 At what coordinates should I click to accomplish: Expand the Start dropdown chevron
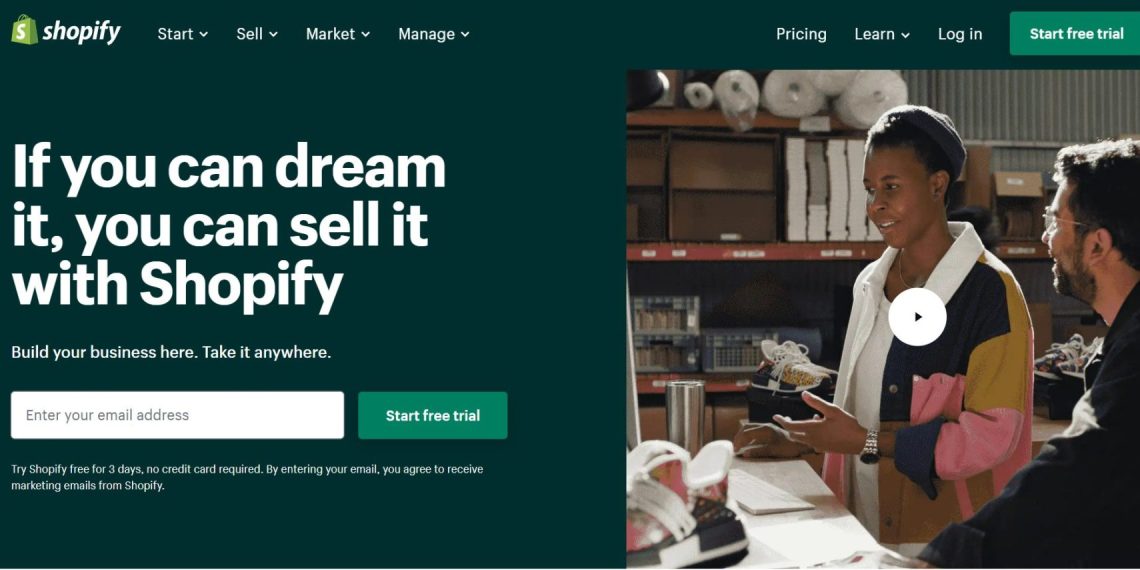click(204, 35)
